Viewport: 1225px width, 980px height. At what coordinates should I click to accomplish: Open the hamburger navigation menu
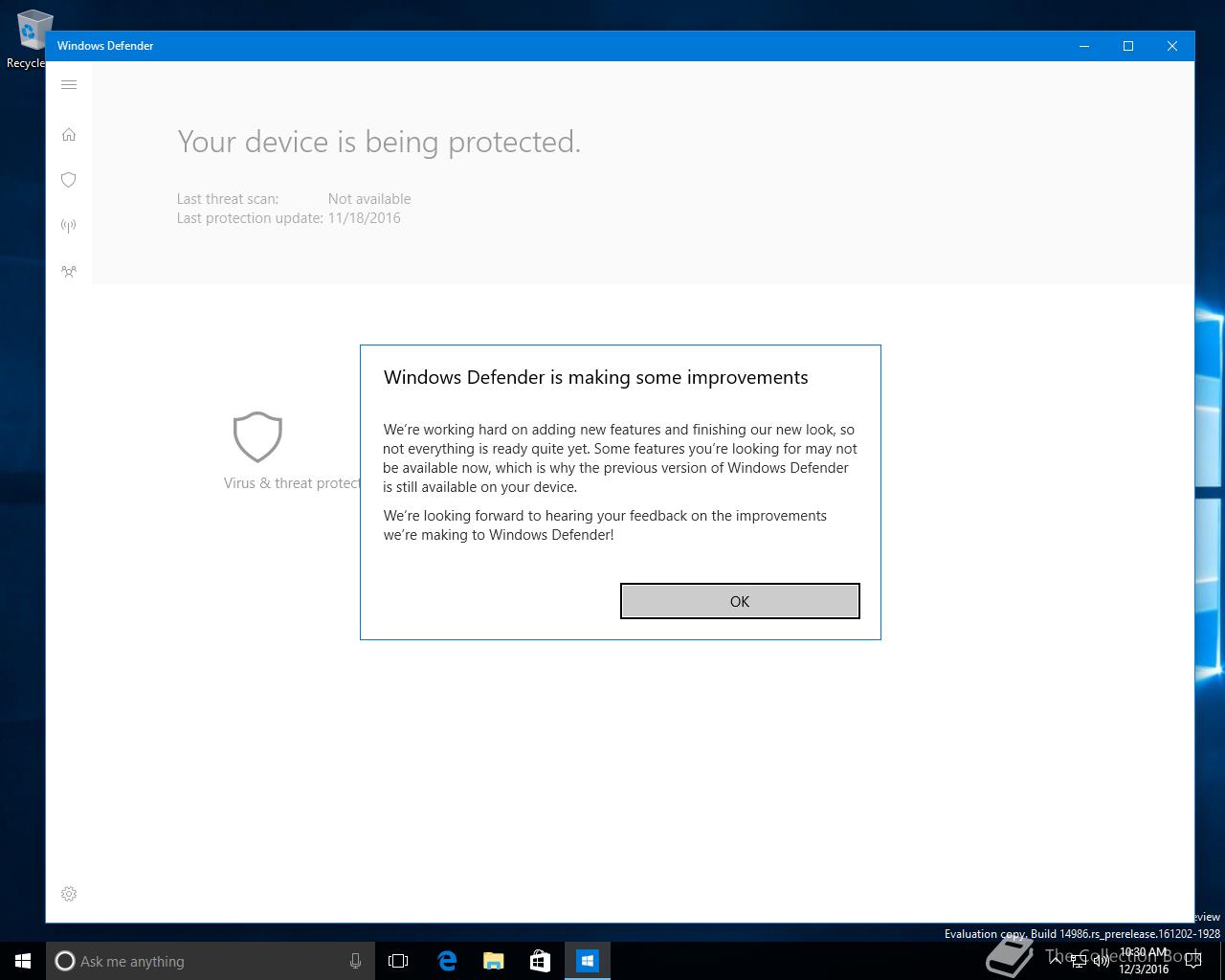(69, 85)
